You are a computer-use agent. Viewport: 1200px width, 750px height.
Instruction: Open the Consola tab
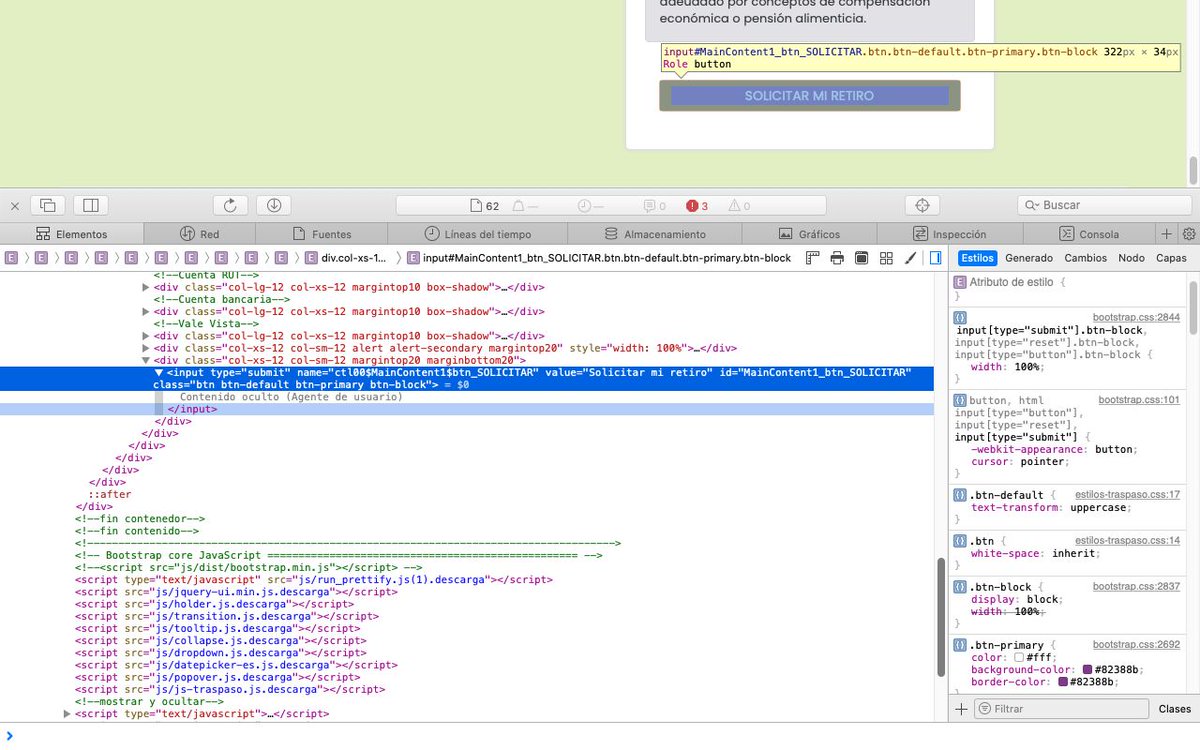coord(1090,234)
